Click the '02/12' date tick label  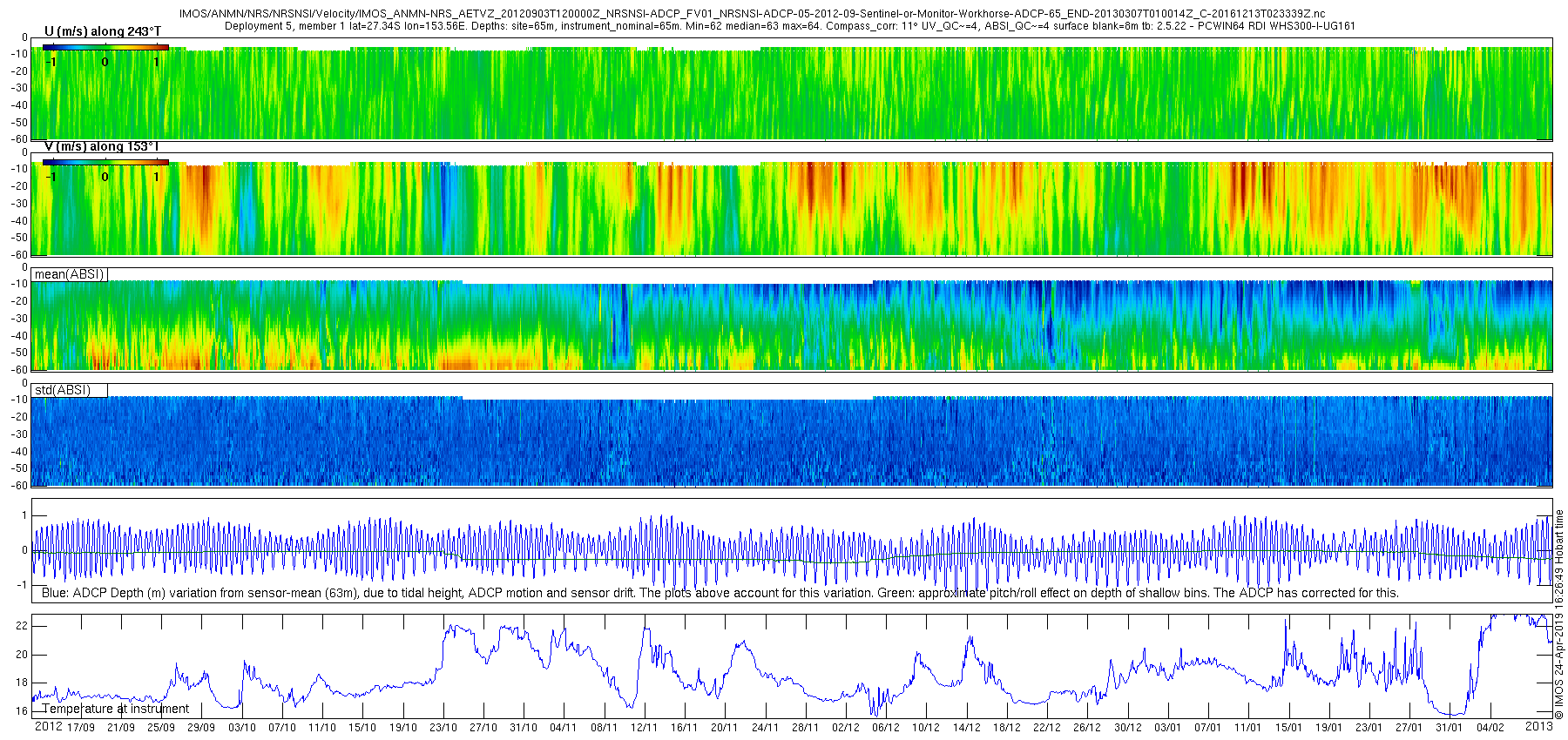846,728
